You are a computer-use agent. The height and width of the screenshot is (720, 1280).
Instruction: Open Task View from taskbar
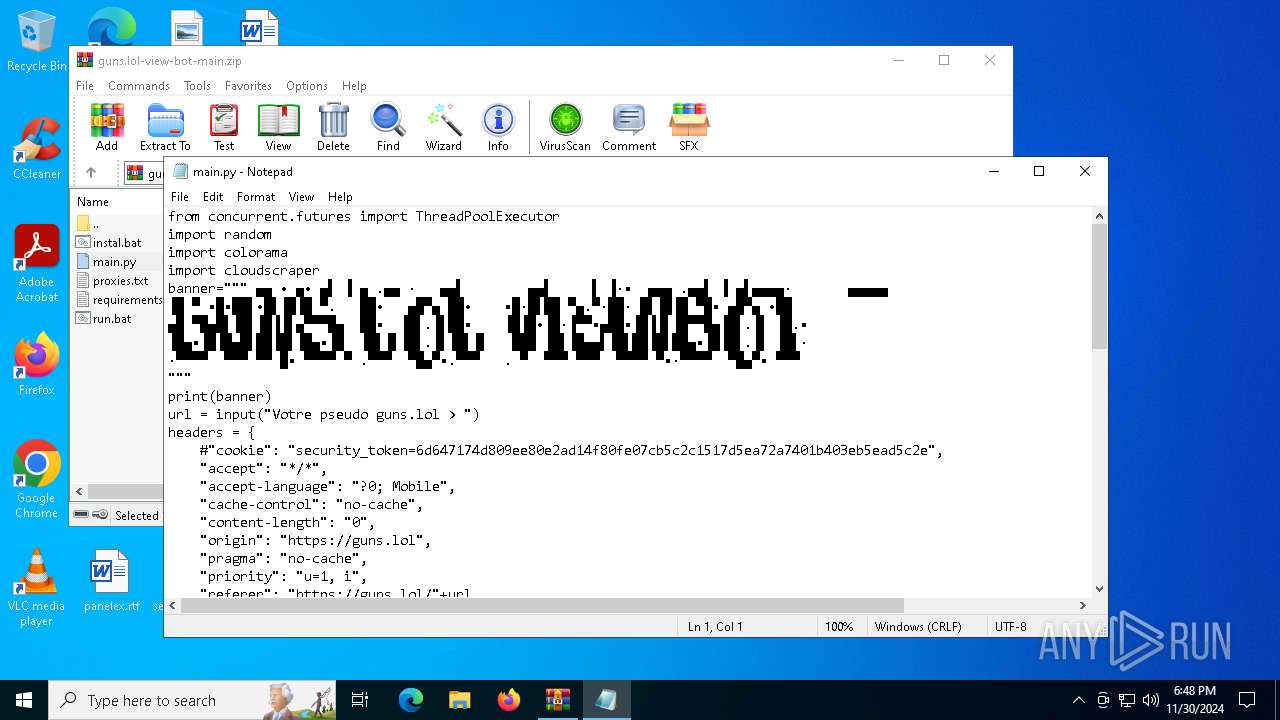pos(360,700)
